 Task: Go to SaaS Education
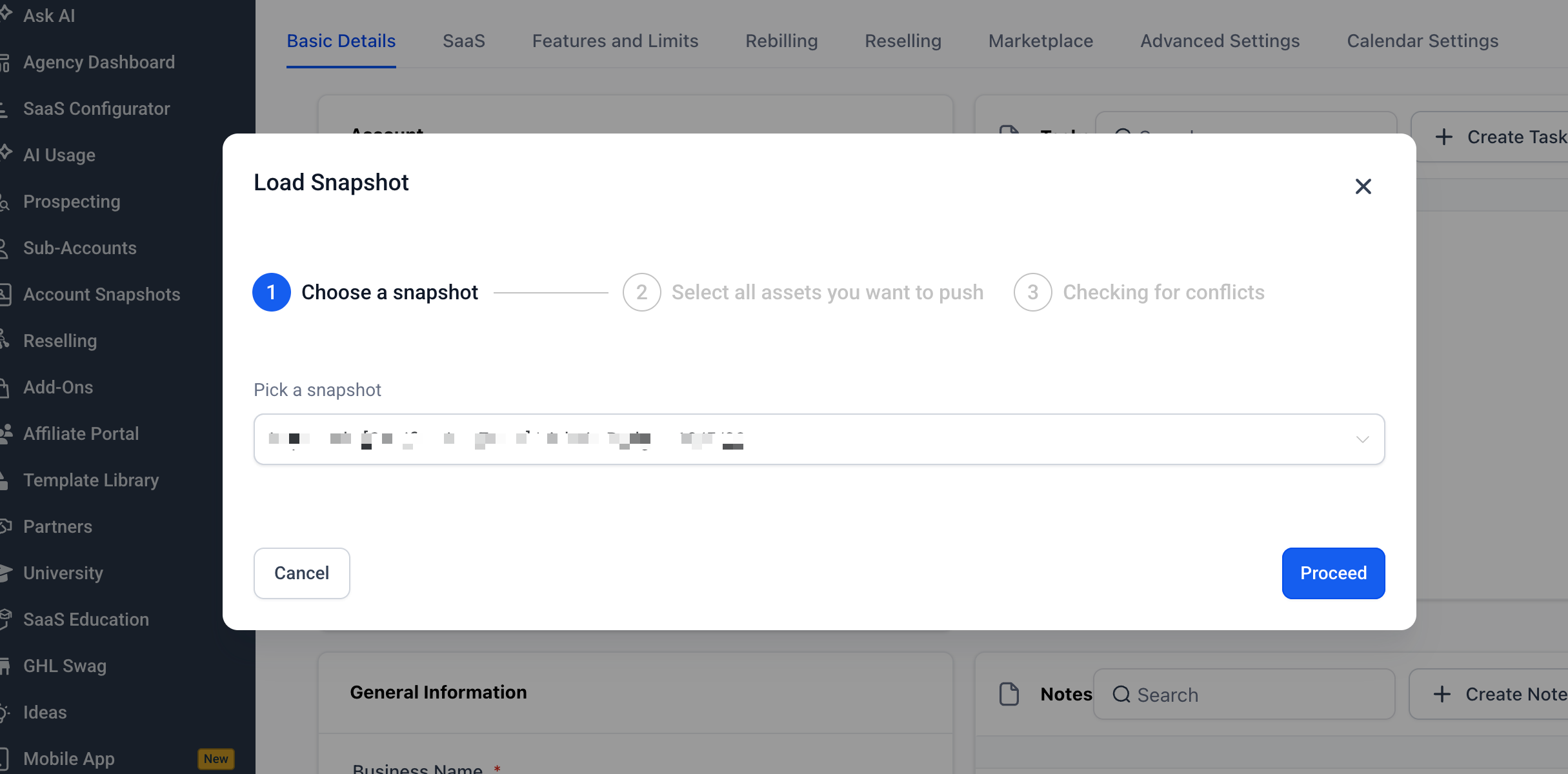(86, 619)
